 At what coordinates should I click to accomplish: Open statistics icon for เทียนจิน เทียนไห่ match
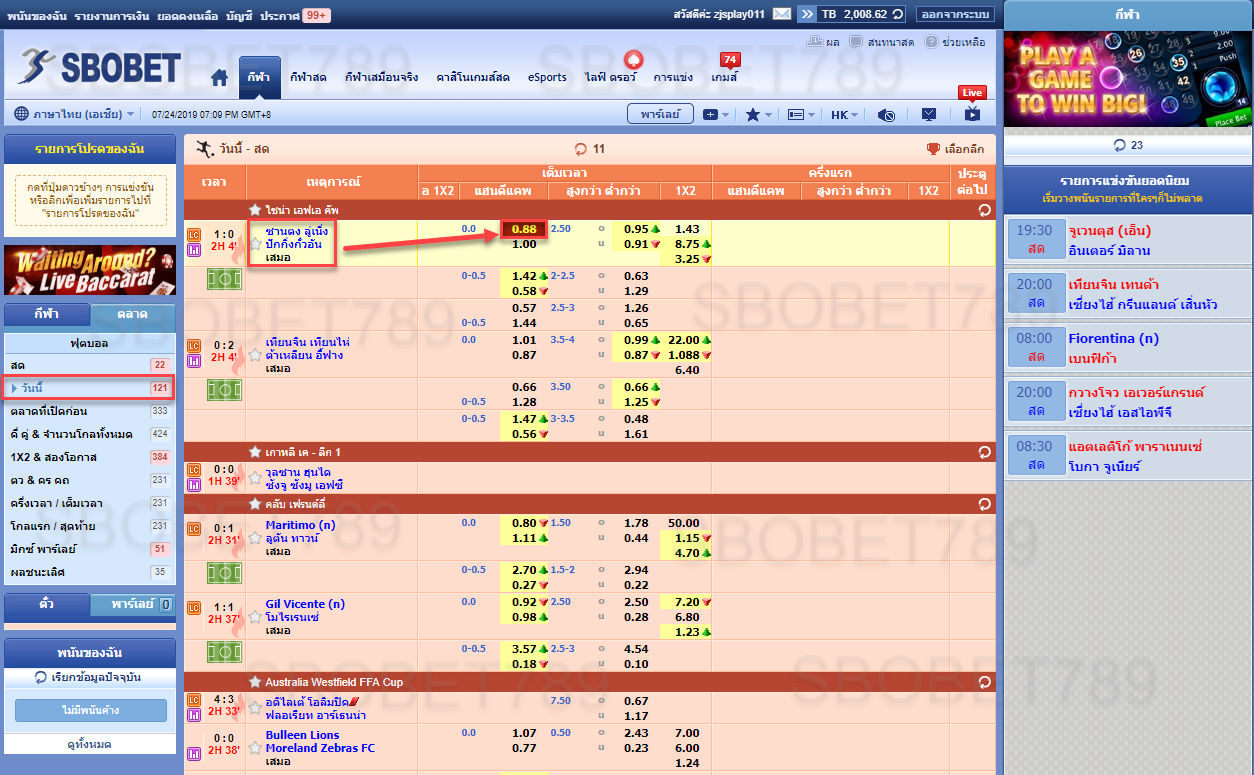(194, 360)
